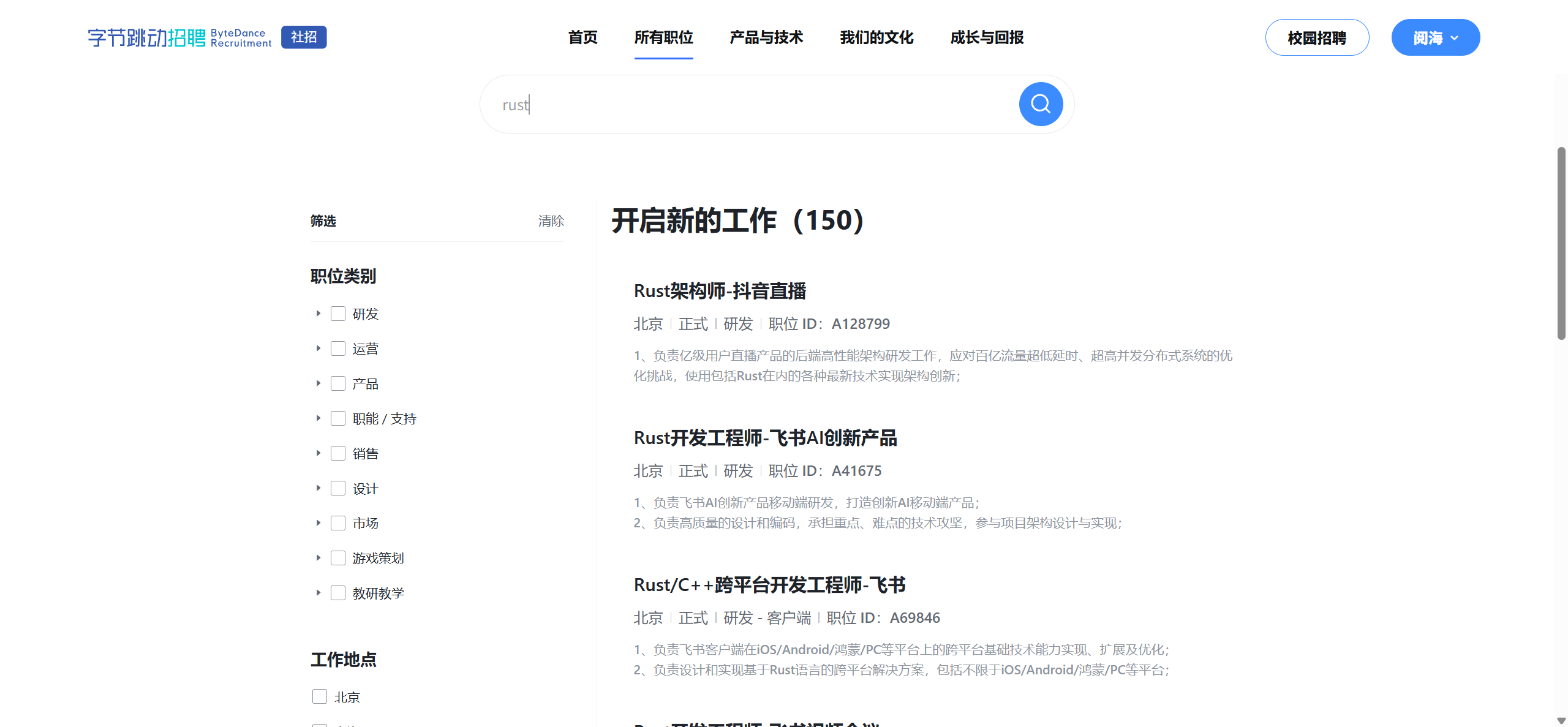Check the 产品 job category checkbox
This screenshot has width=1568, height=727.
(x=338, y=383)
